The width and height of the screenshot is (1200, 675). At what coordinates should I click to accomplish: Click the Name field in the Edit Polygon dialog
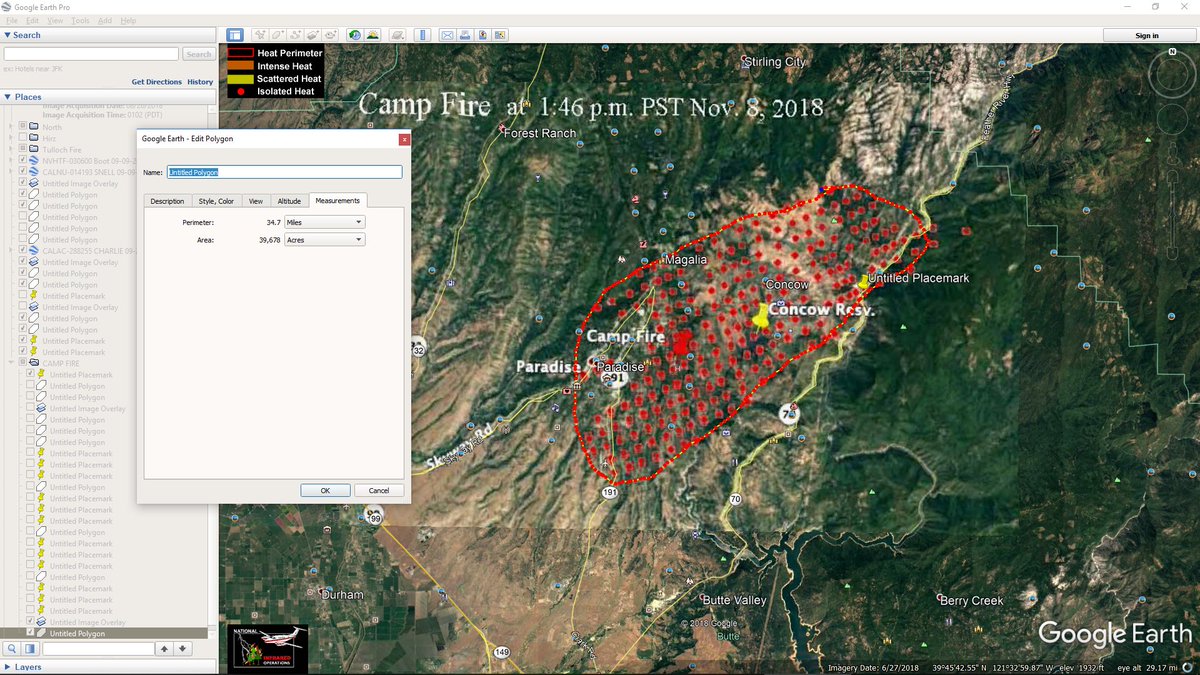tap(285, 172)
